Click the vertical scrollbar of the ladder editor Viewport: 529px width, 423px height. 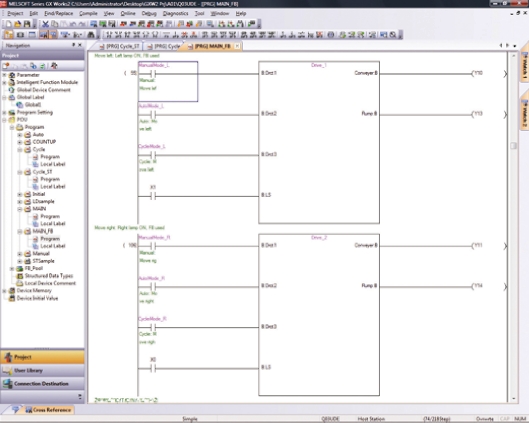513,227
